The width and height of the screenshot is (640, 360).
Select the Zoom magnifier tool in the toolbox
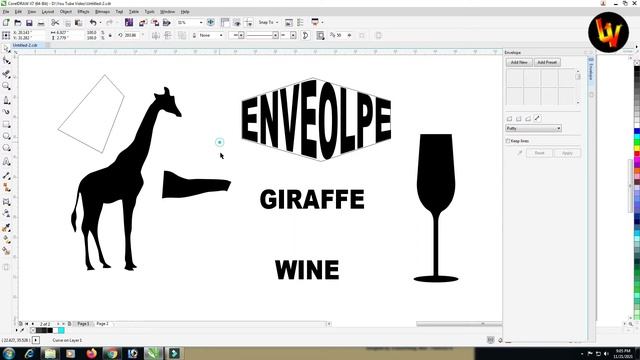pos(7,86)
